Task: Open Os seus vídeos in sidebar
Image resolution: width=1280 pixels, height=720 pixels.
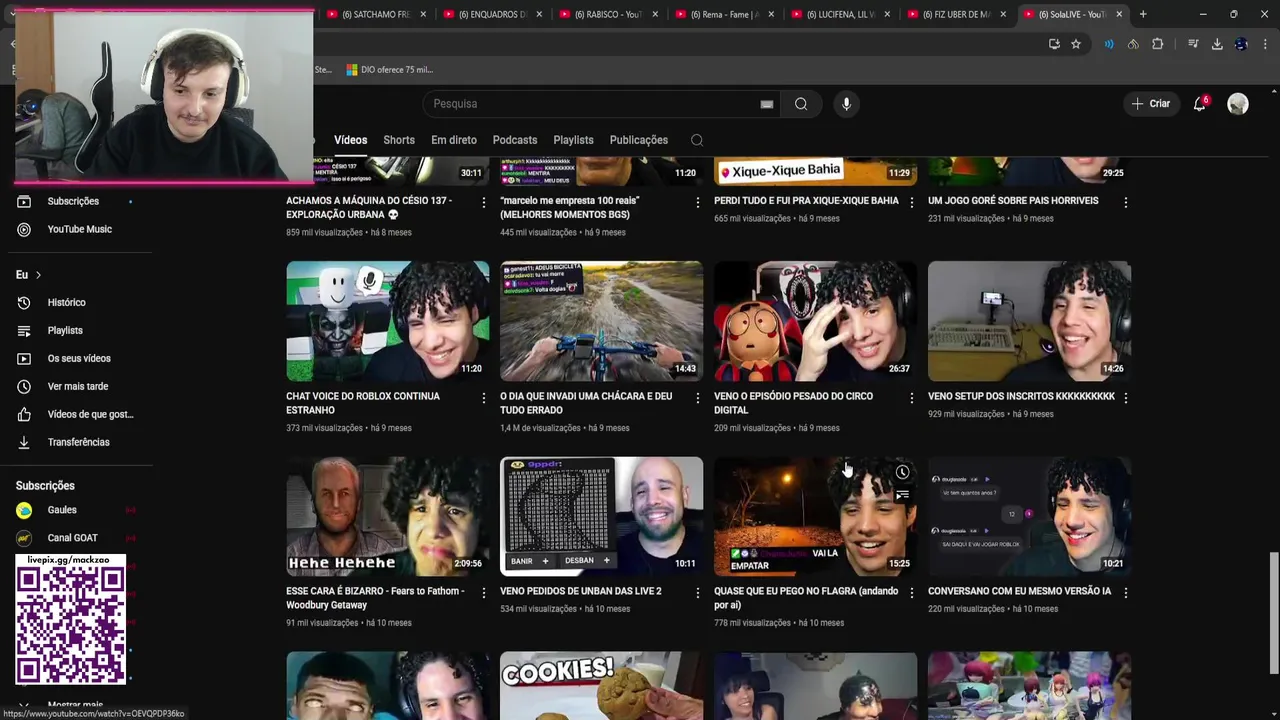Action: (x=79, y=358)
